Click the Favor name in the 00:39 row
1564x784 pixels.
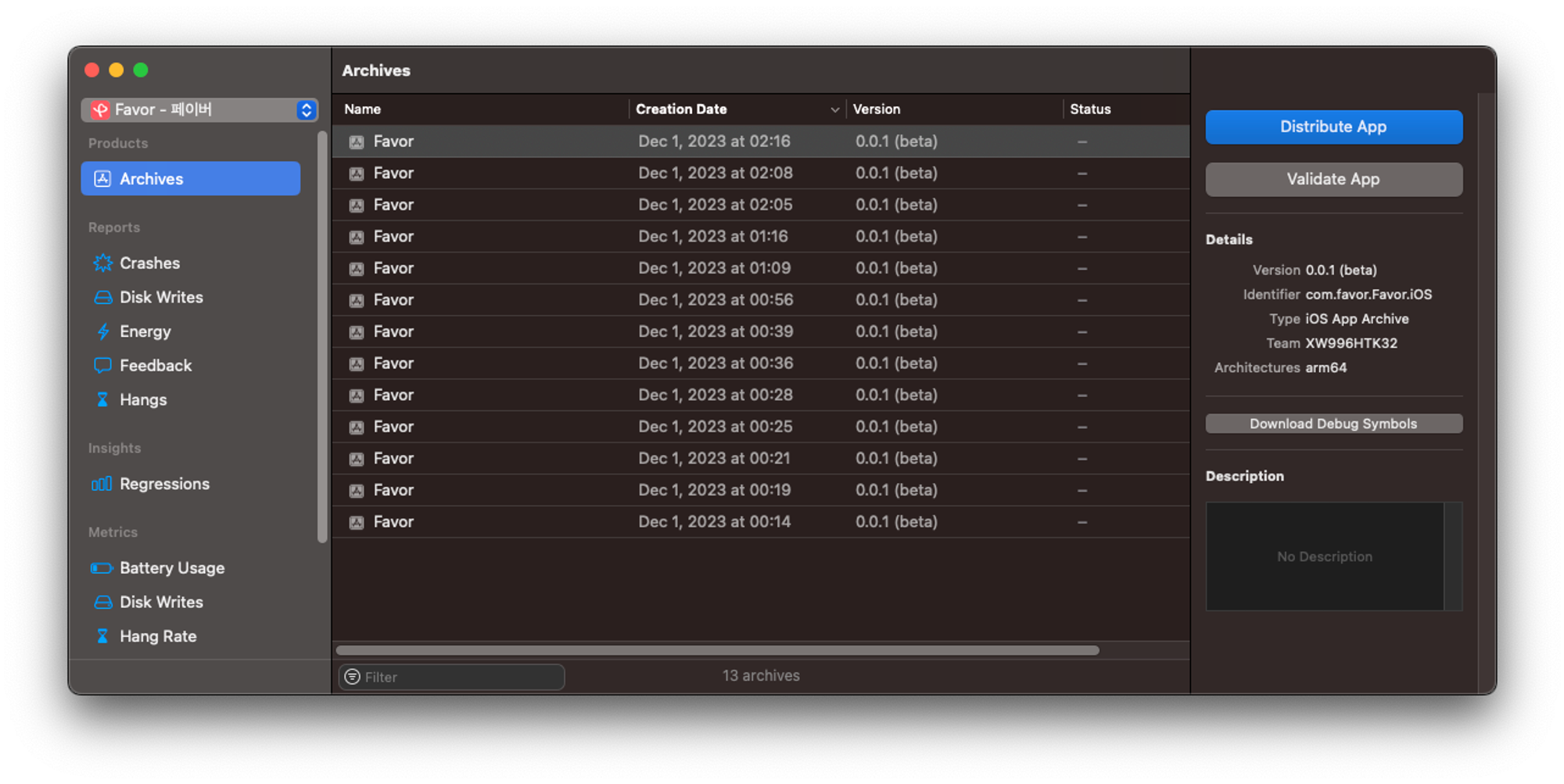tap(393, 331)
